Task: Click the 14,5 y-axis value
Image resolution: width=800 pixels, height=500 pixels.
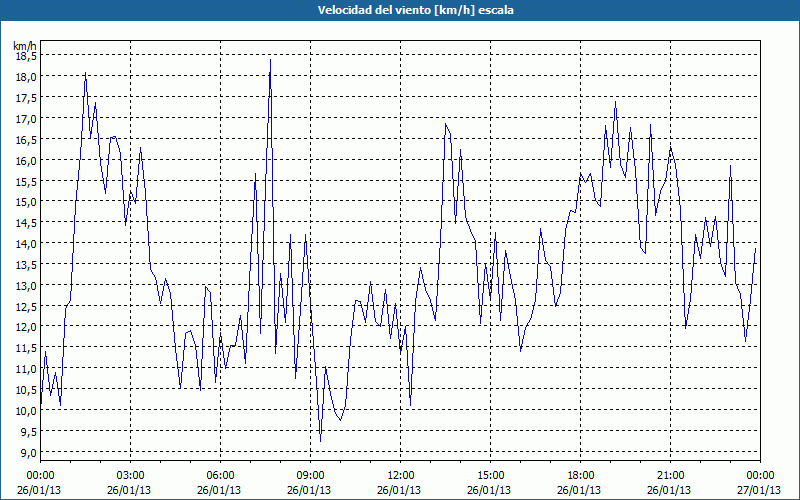Action: [x=26, y=222]
